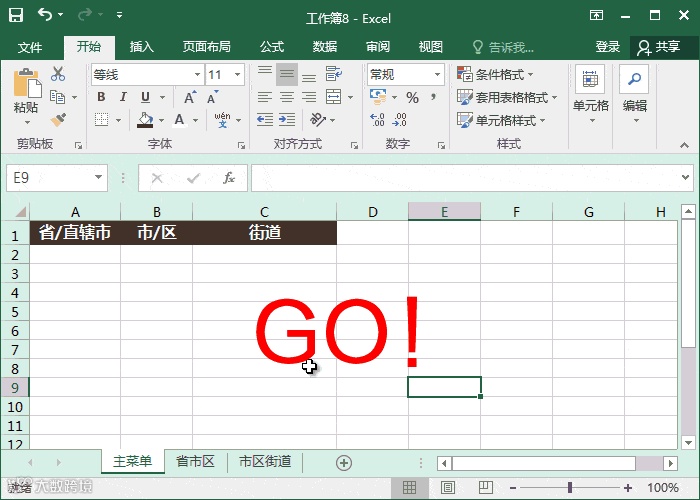This screenshot has width=700, height=500.
Task: Toggle bold formatting
Action: pyautogui.click(x=101, y=97)
